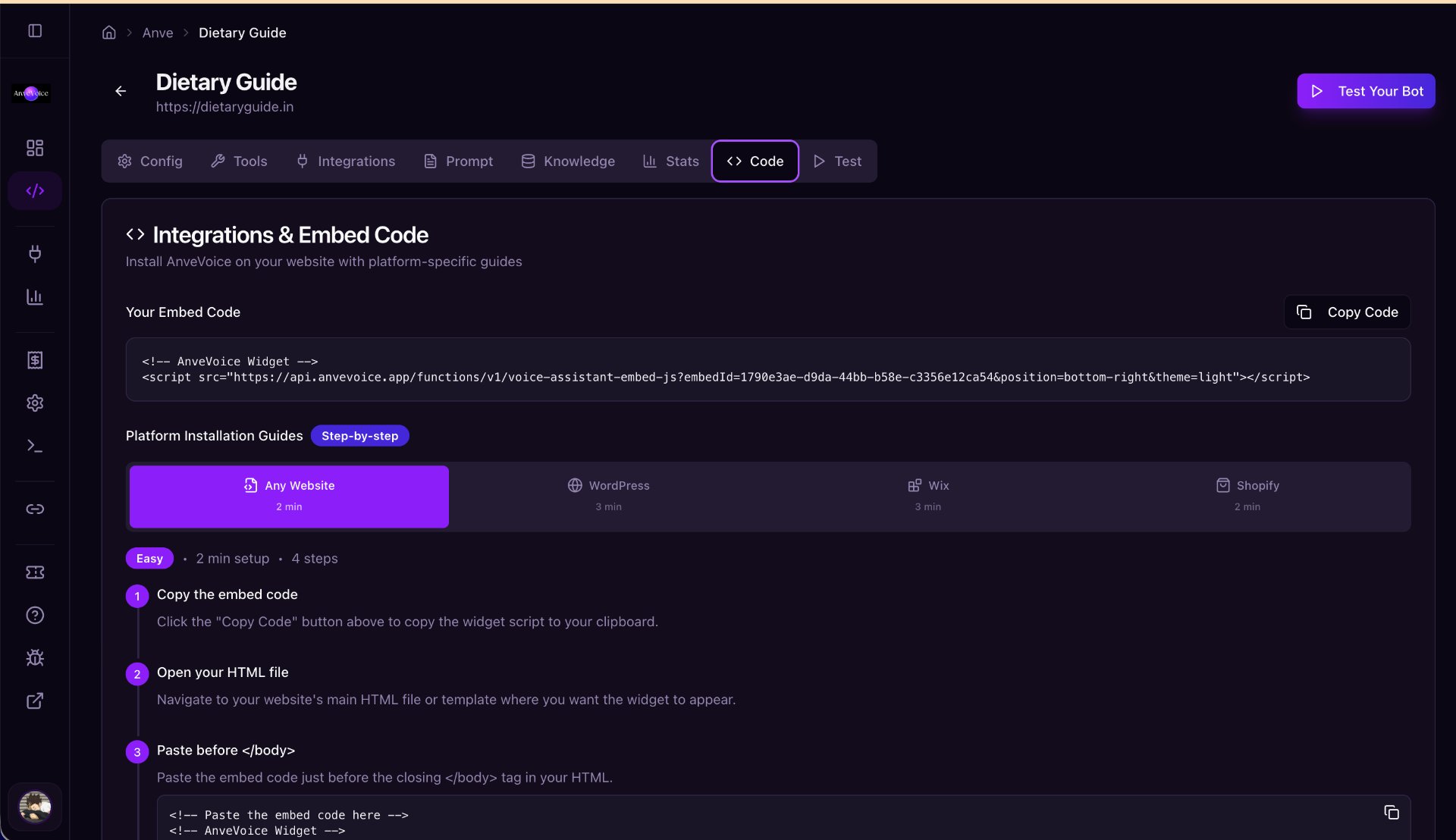
Task: Click the Test Your Bot button
Action: 1366,91
